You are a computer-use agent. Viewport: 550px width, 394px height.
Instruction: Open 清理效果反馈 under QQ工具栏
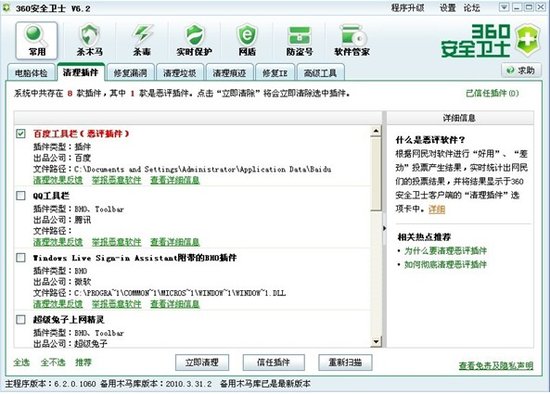58,242
